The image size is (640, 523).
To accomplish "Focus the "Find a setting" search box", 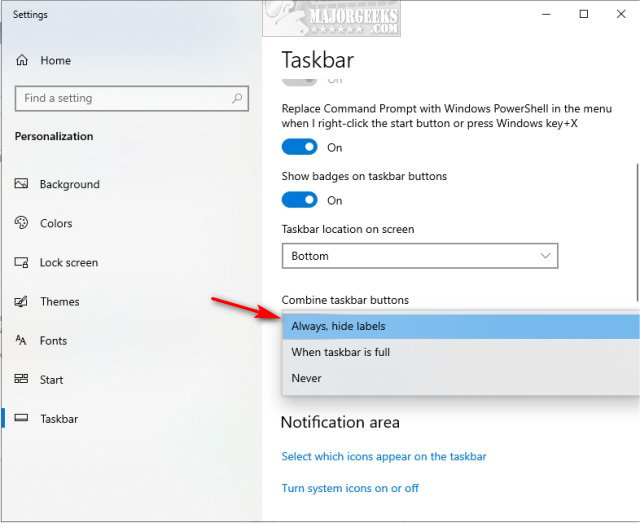I will tap(120, 98).
